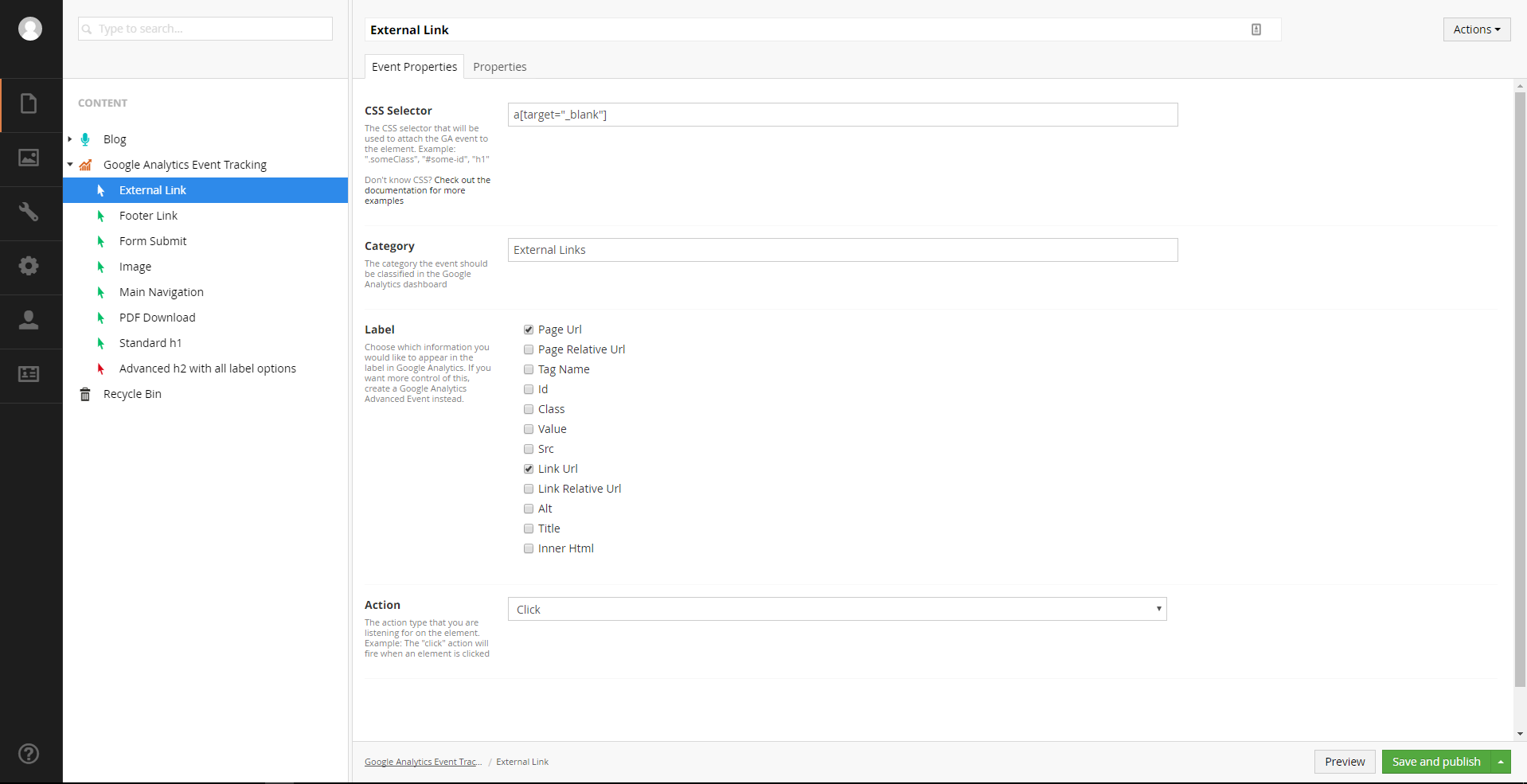Click the Image node cursor icon
Image resolution: width=1527 pixels, height=784 pixels.
(x=101, y=267)
